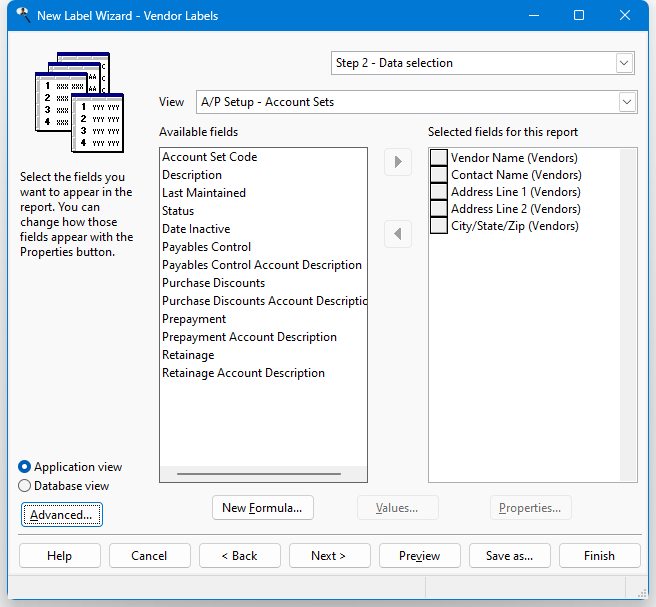Click the Available fields horizontal scrollbar
Image resolution: width=656 pixels, height=607 pixels.
263,474
